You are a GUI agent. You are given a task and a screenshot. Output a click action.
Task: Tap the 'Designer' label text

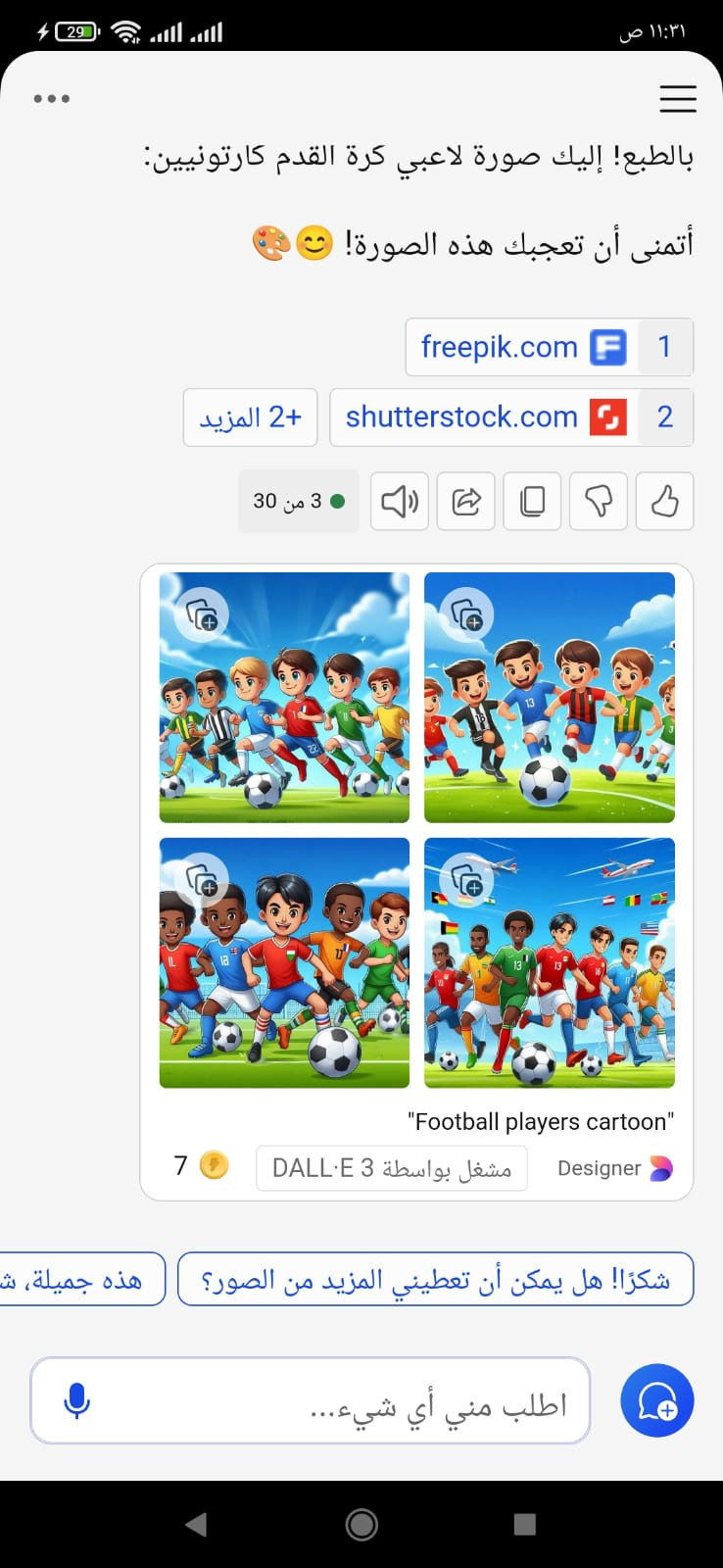(x=599, y=1168)
